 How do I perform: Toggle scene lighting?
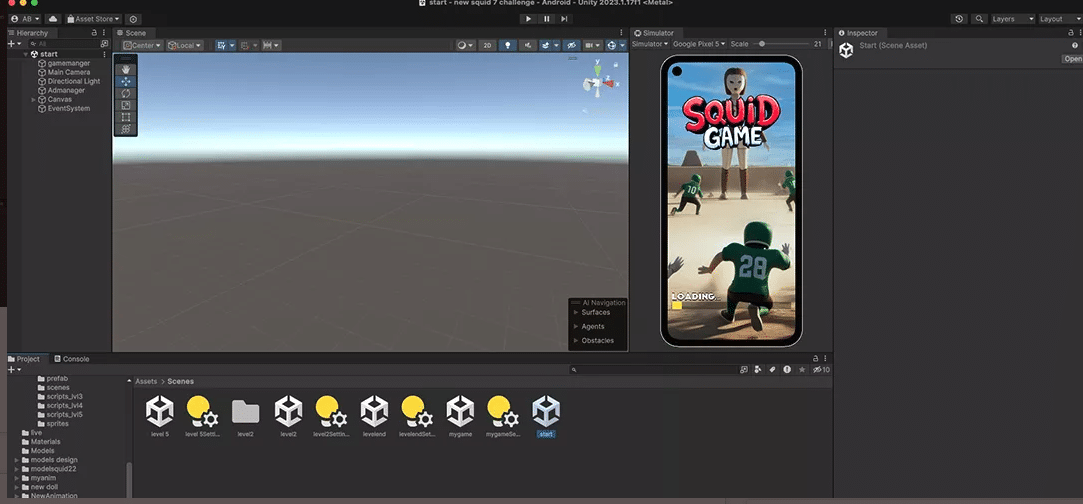click(508, 45)
